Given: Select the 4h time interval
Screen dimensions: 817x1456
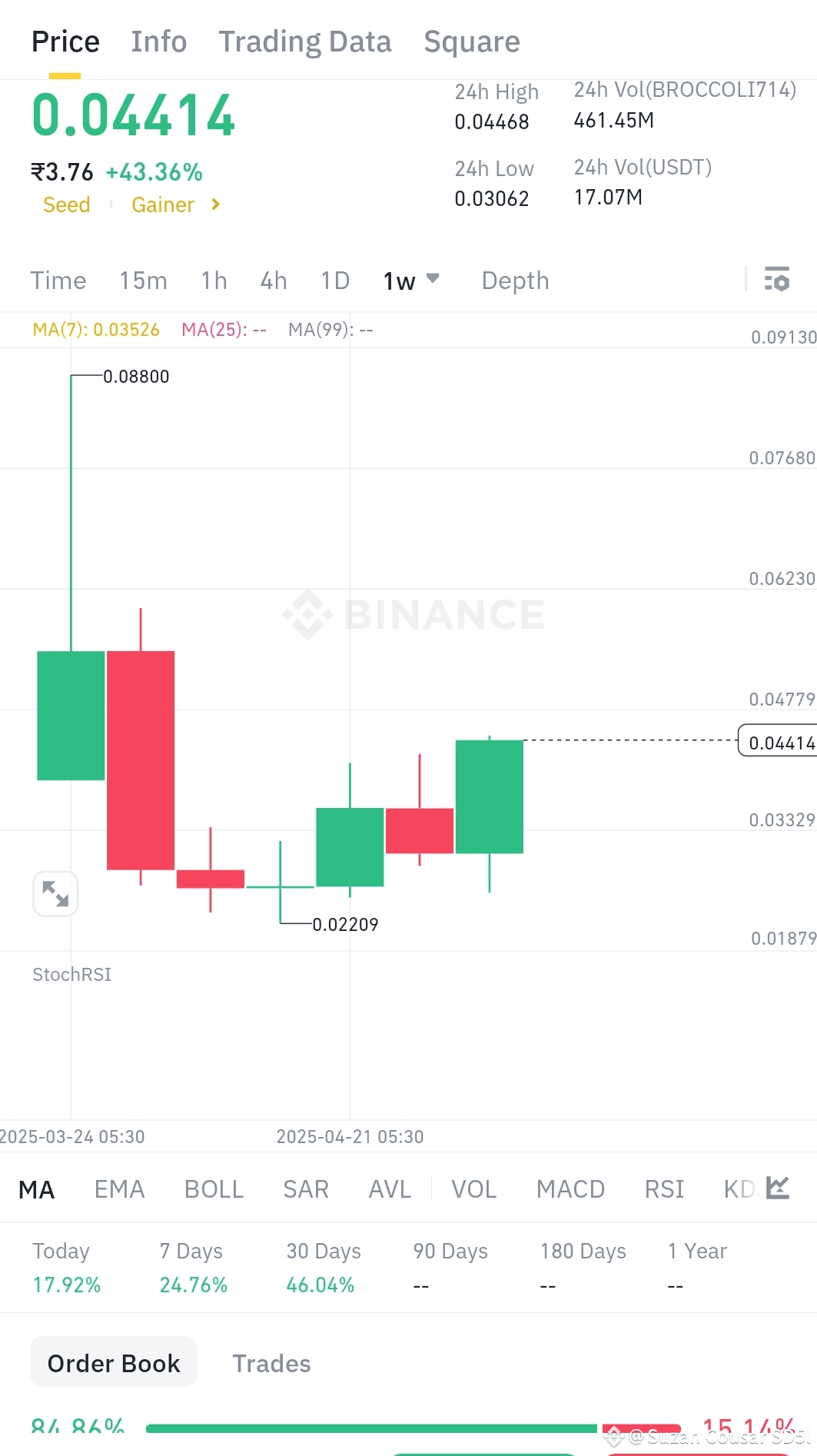Looking at the screenshot, I should [x=273, y=281].
